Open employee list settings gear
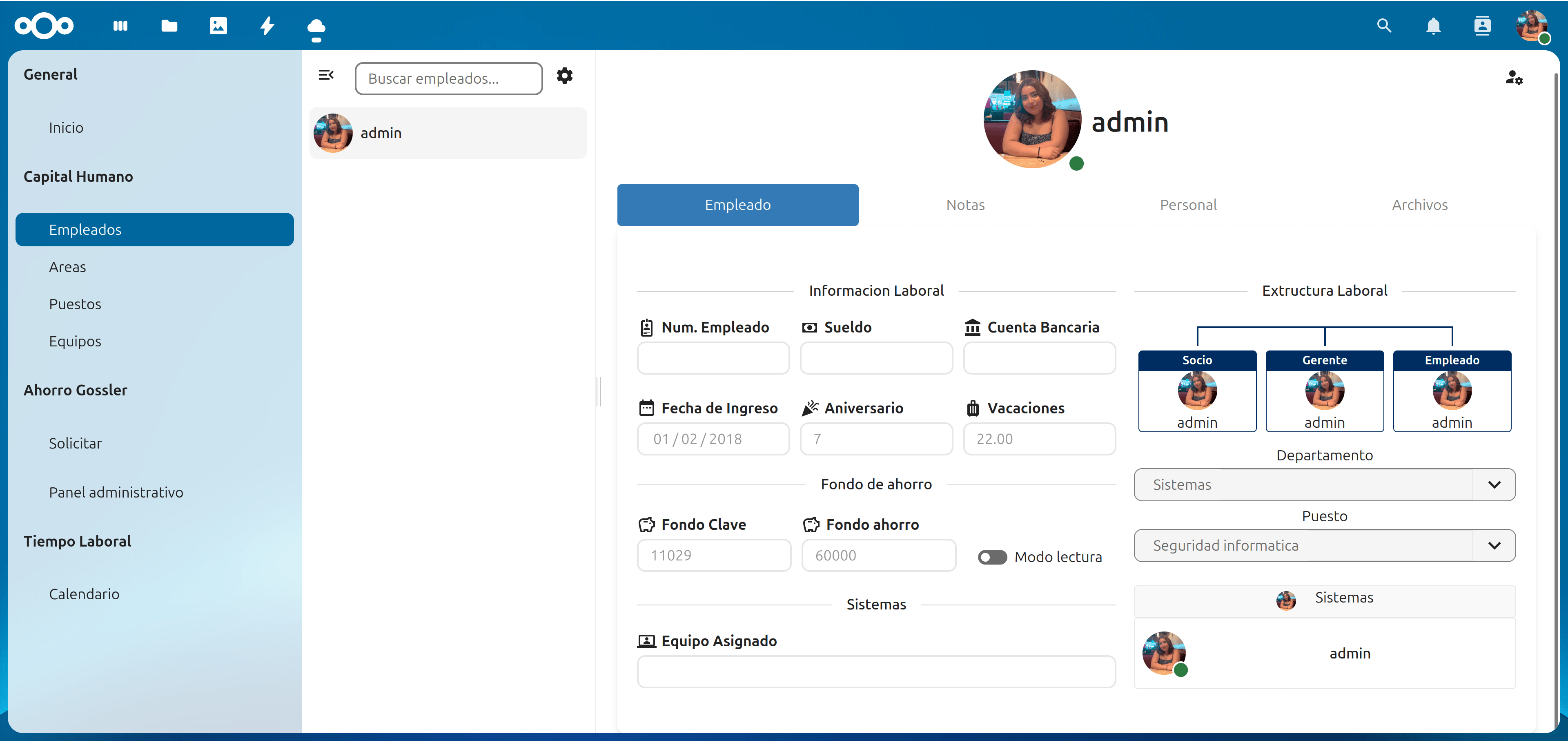Viewport: 1568px width, 741px height. tap(564, 76)
